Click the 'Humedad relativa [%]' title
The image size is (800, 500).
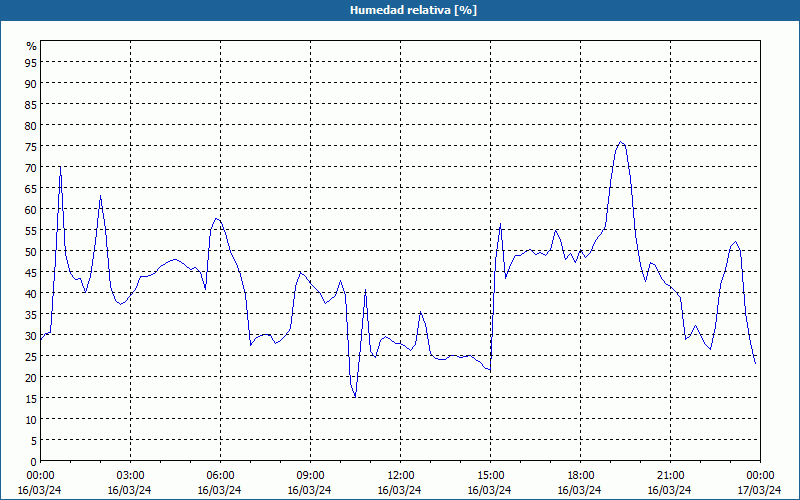pos(413,10)
